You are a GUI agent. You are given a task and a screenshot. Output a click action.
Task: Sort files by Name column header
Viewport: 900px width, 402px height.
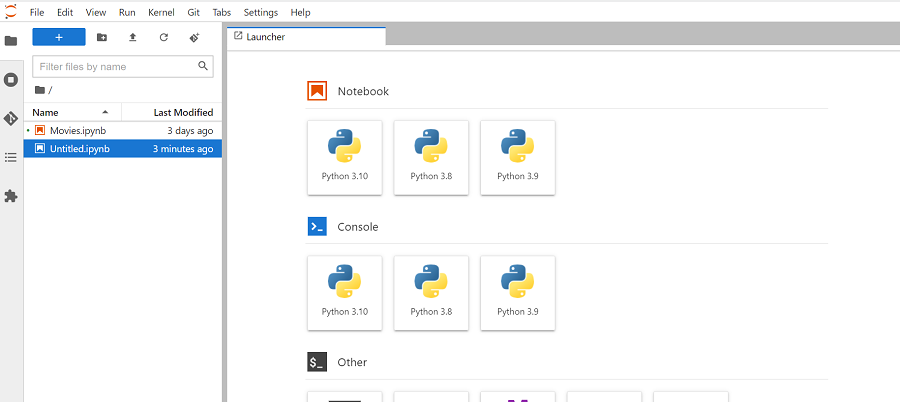tap(72, 113)
